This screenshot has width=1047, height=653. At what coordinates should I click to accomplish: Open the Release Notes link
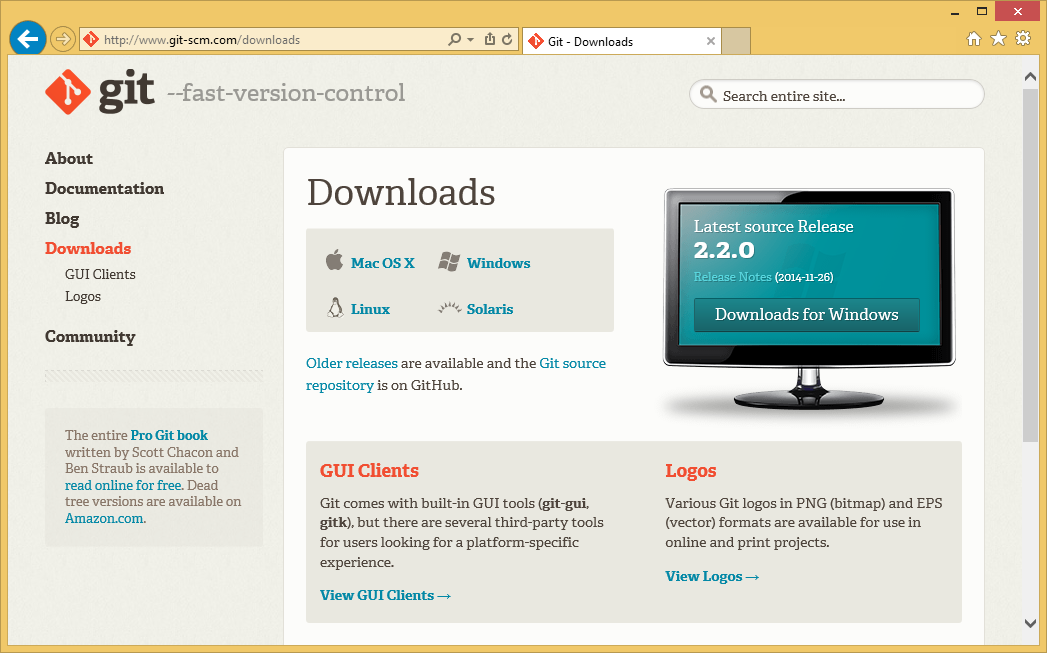pyautogui.click(x=732, y=276)
